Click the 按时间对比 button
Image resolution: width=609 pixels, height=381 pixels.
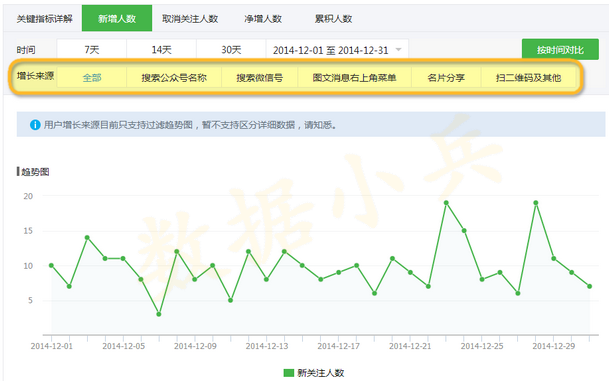coord(560,50)
